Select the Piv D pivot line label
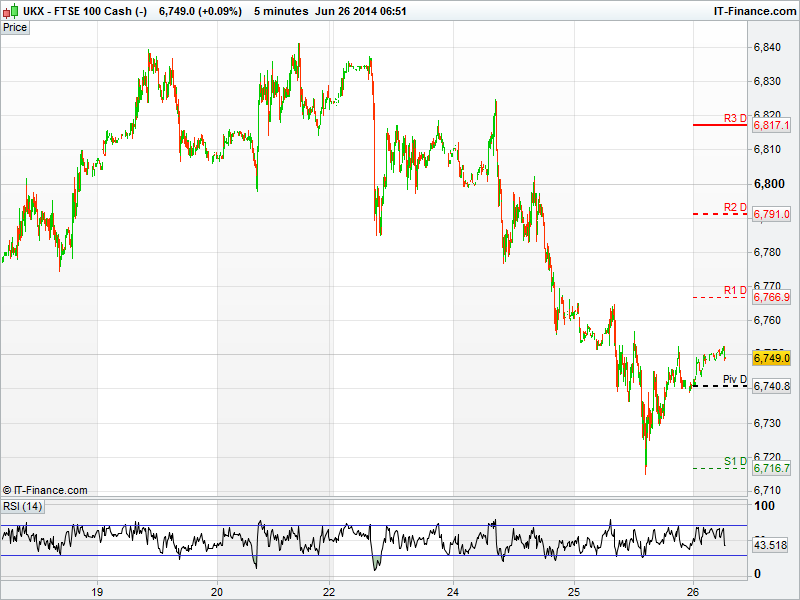Screen dimensions: 800x600 [x=735, y=379]
